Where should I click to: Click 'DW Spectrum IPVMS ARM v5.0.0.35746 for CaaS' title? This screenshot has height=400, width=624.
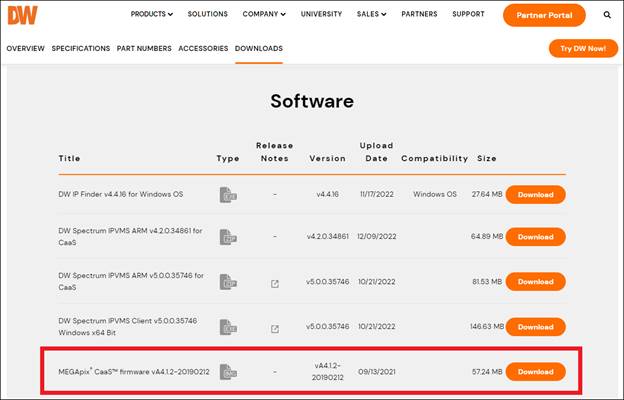tap(131, 281)
